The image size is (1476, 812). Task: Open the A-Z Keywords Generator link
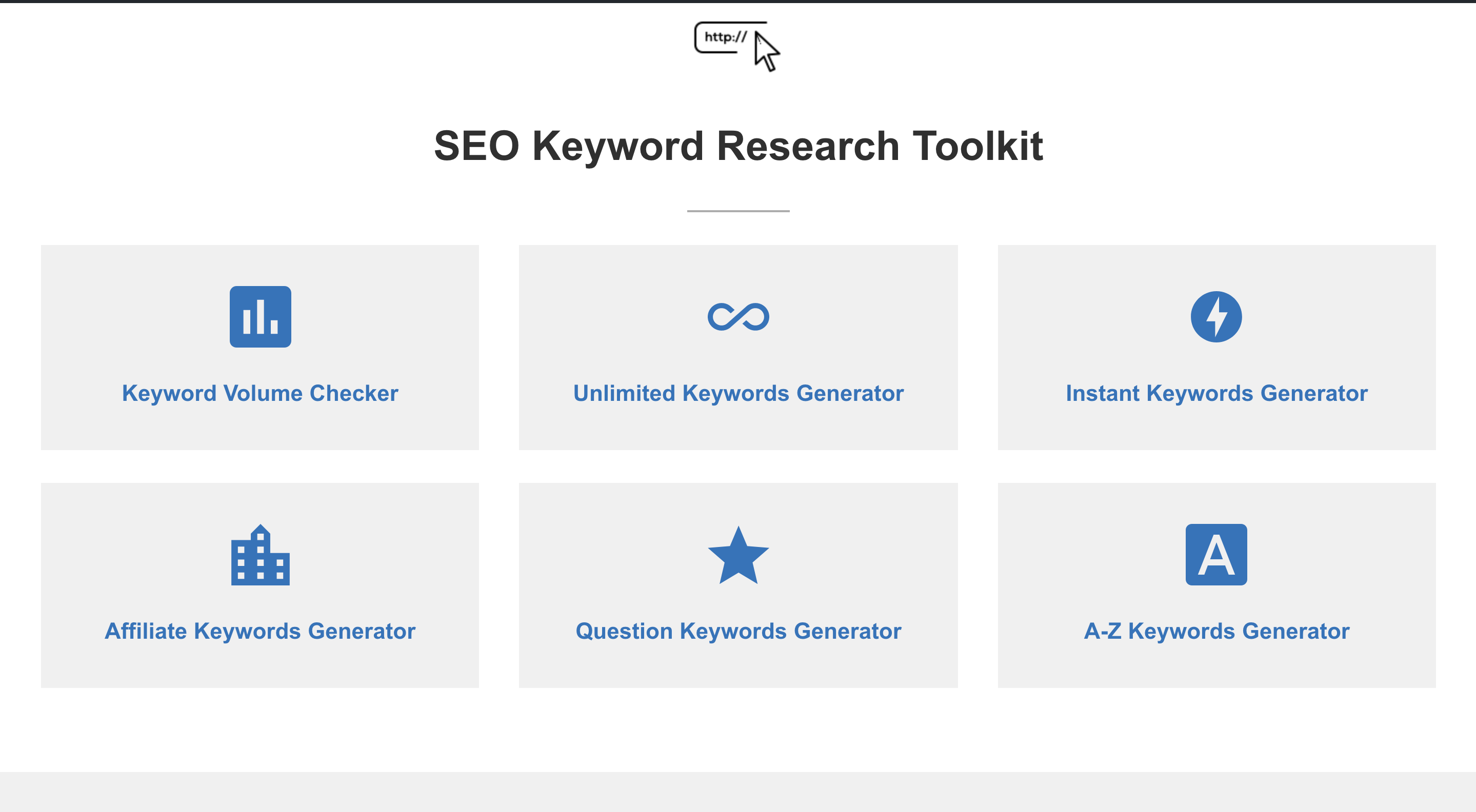(x=1216, y=631)
